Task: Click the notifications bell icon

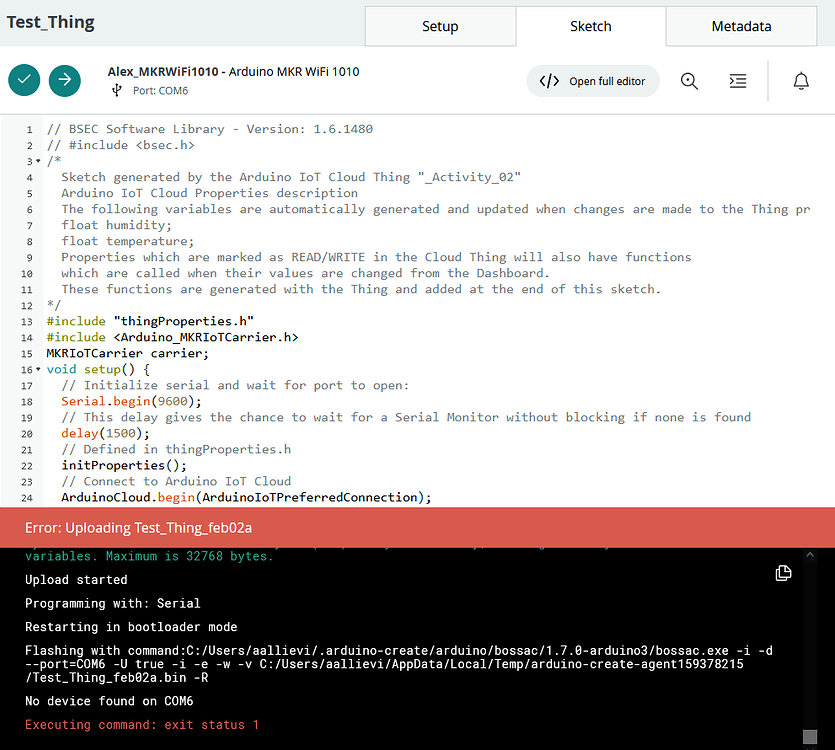Action: coord(801,81)
